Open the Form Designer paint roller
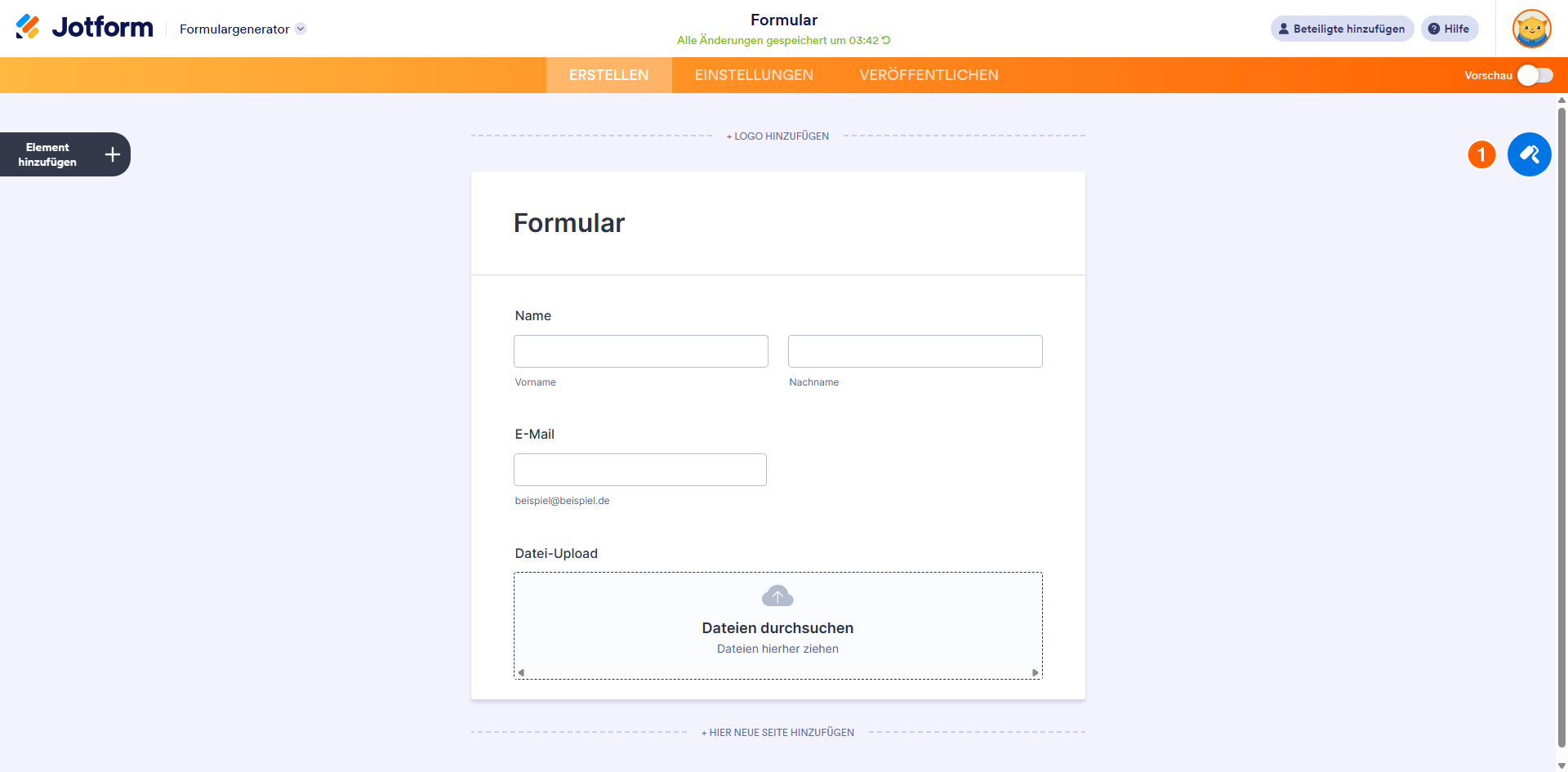 pos(1529,154)
